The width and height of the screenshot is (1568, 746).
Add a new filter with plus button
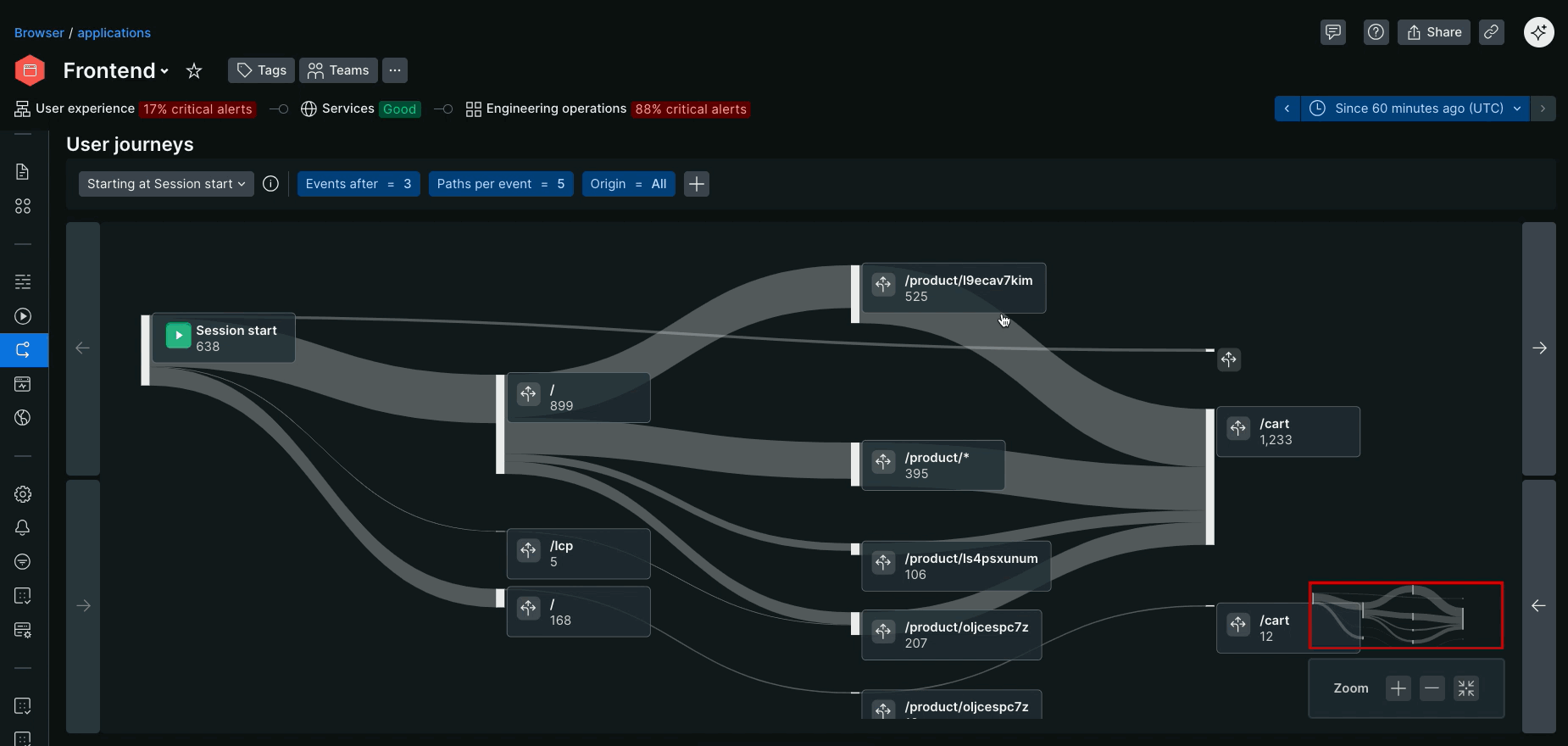tap(697, 184)
